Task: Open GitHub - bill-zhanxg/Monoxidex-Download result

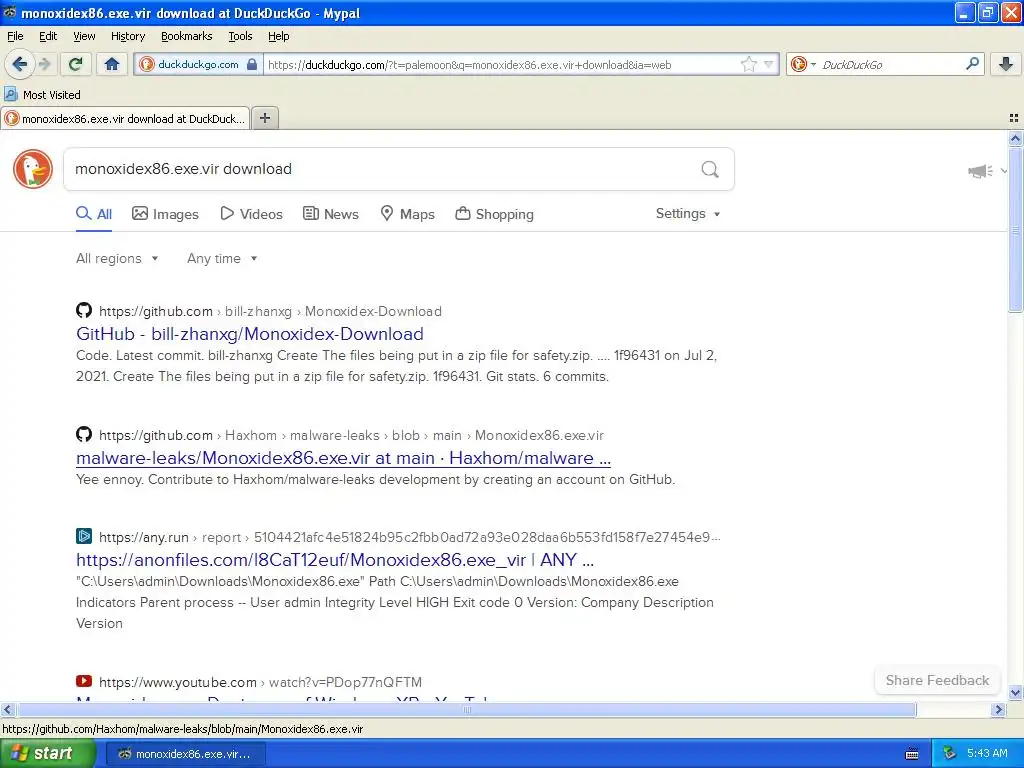Action: (249, 334)
